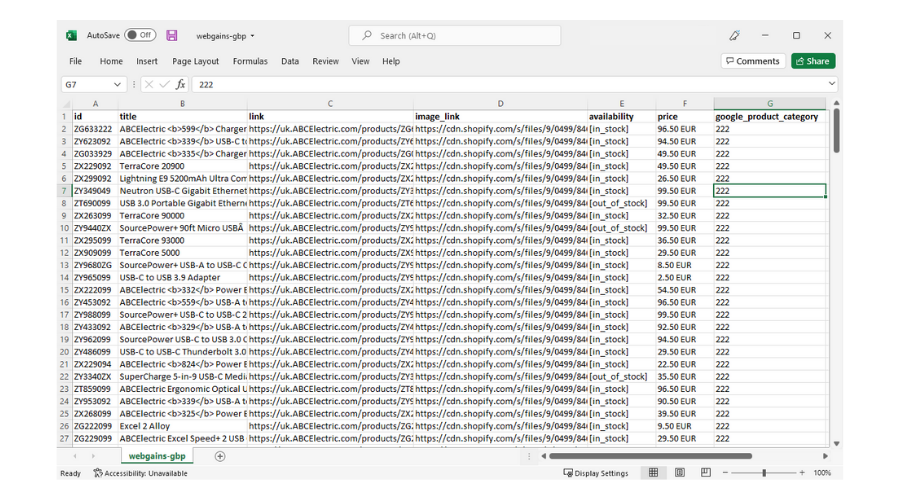Select column B header
This screenshot has height=500, width=900.
[x=183, y=104]
